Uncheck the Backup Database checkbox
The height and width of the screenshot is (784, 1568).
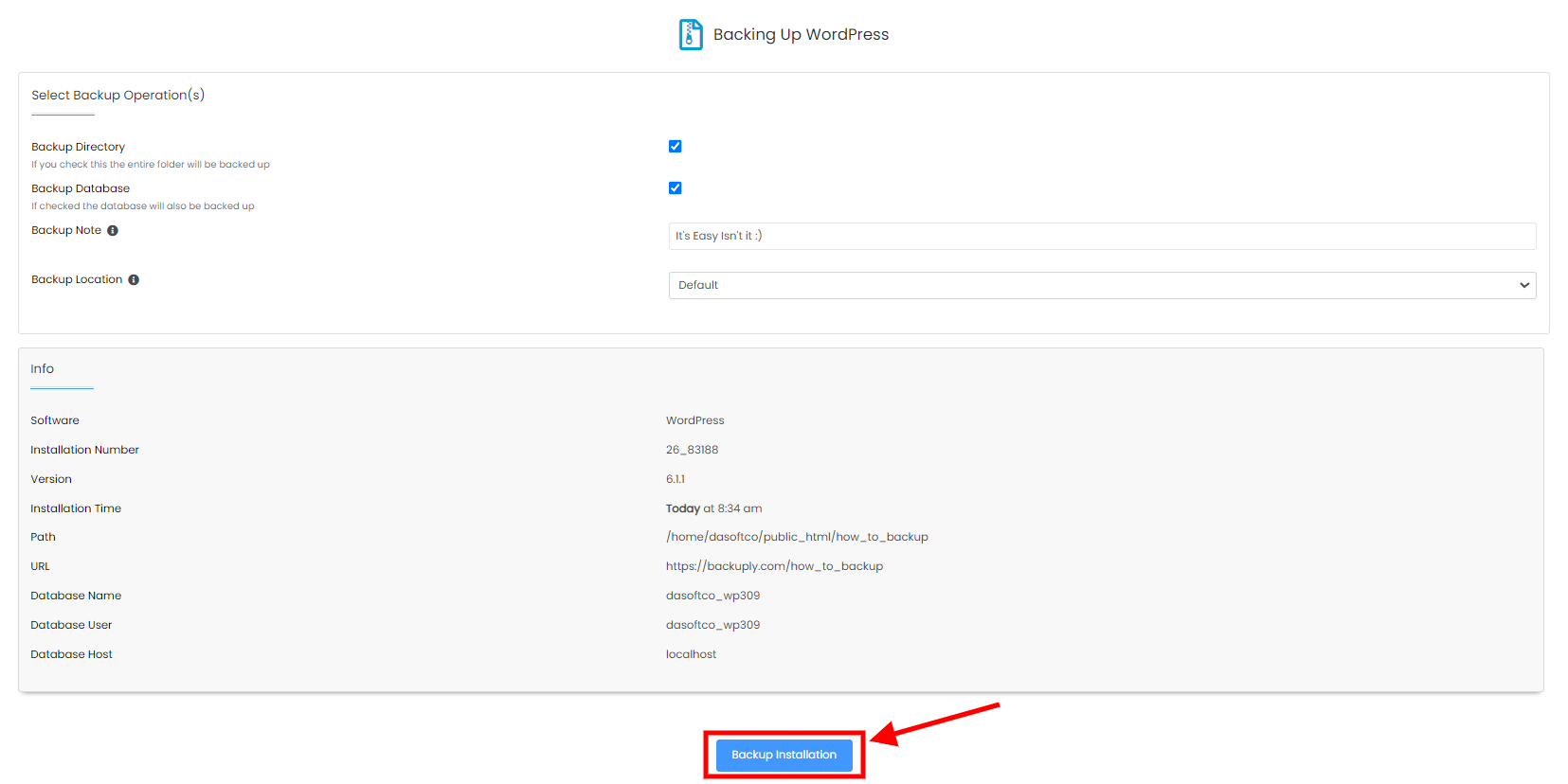tap(675, 188)
